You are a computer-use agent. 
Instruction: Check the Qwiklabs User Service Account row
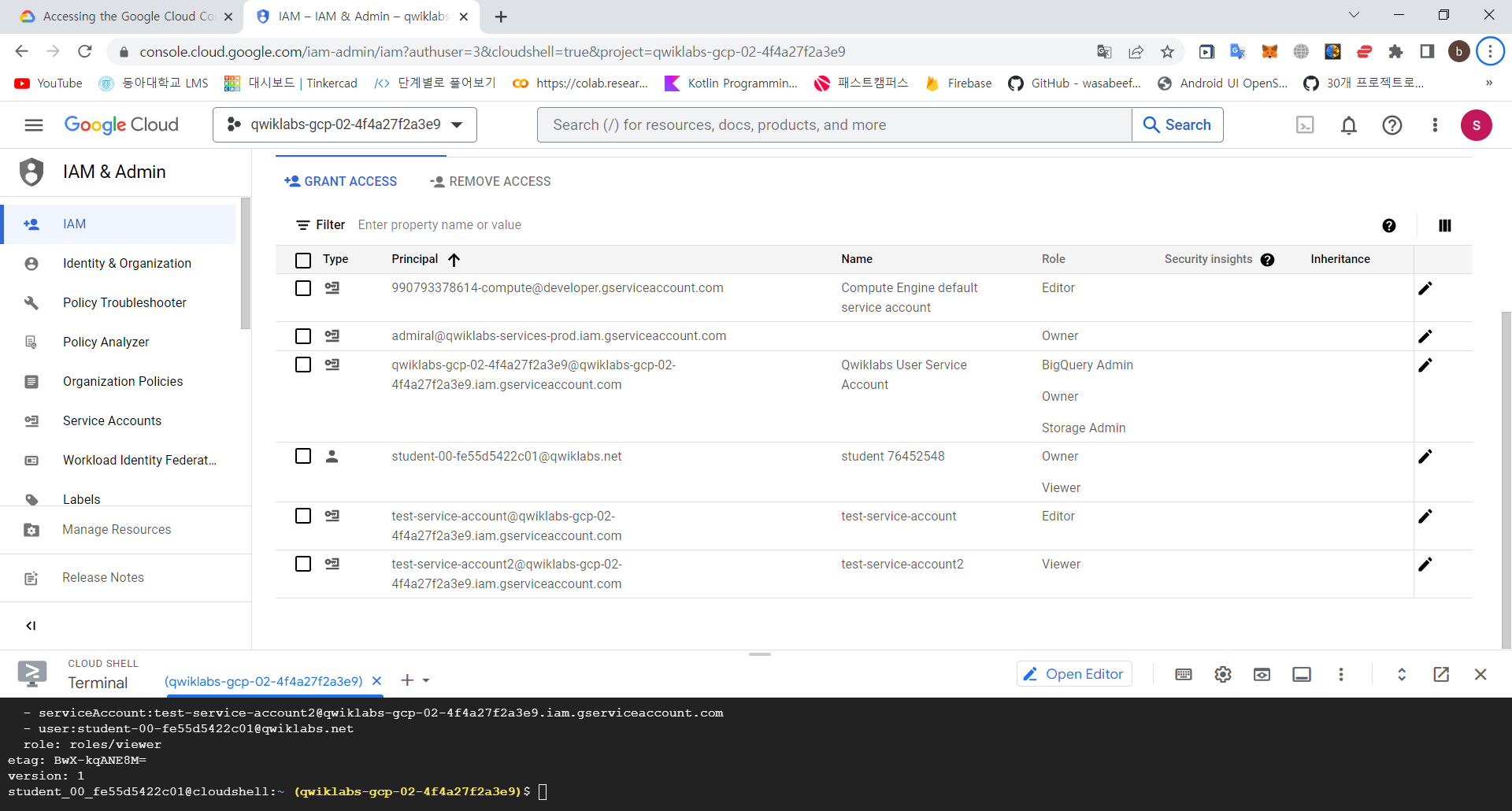point(303,365)
